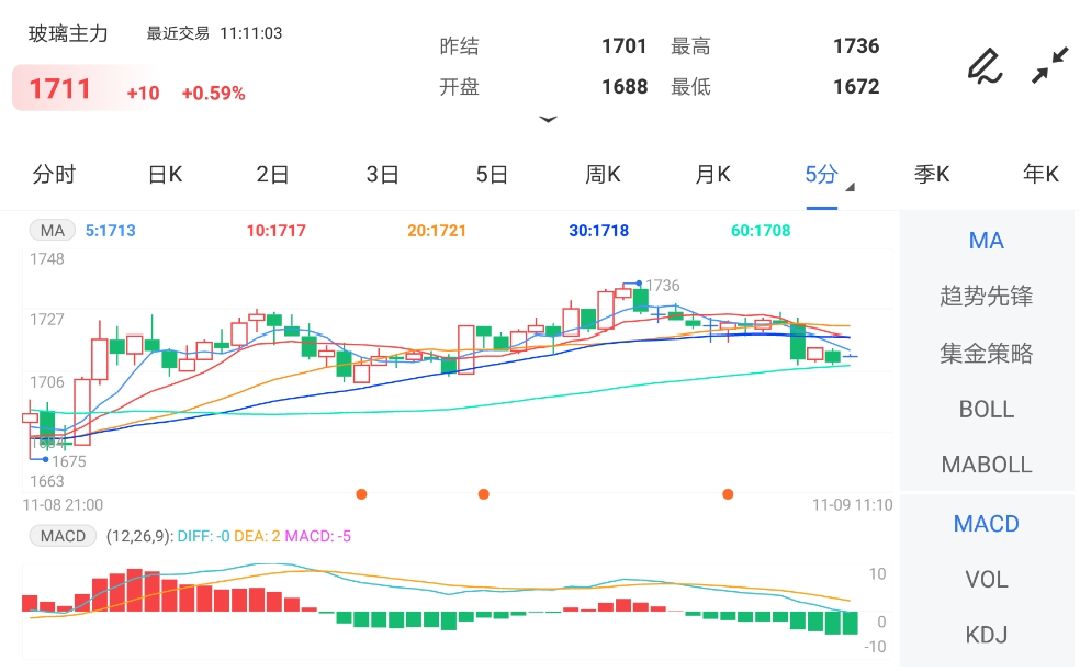The width and height of the screenshot is (1080, 667).
Task: Toggle the MACD label pill above histogram
Action: point(62,536)
